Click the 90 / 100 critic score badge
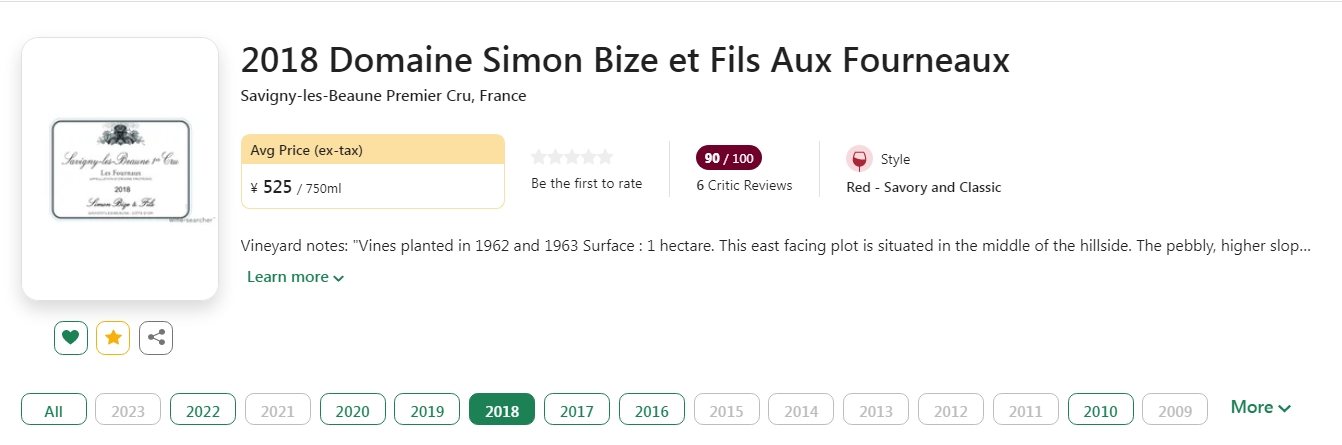 click(x=729, y=158)
